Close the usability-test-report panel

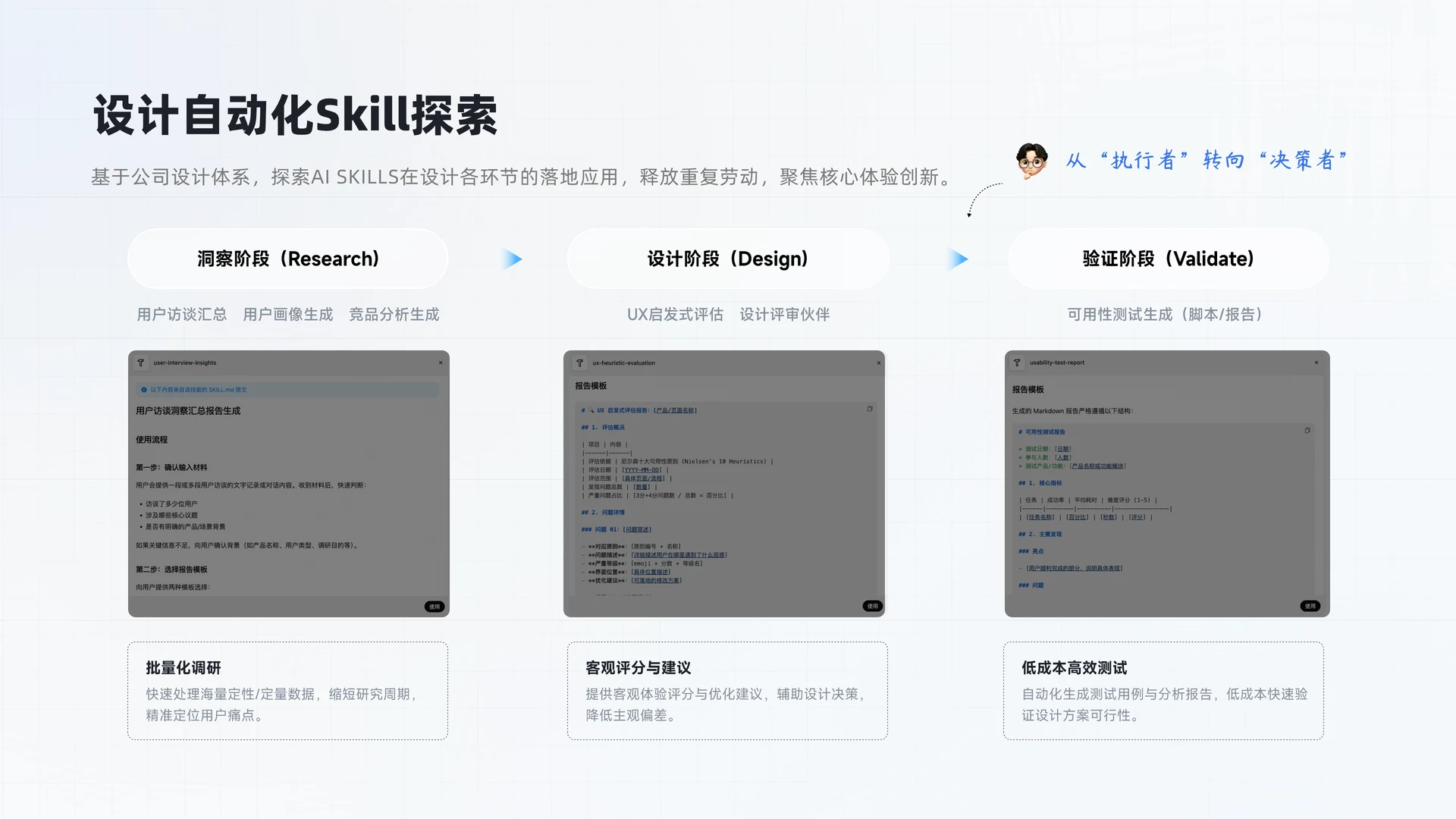coord(1316,362)
